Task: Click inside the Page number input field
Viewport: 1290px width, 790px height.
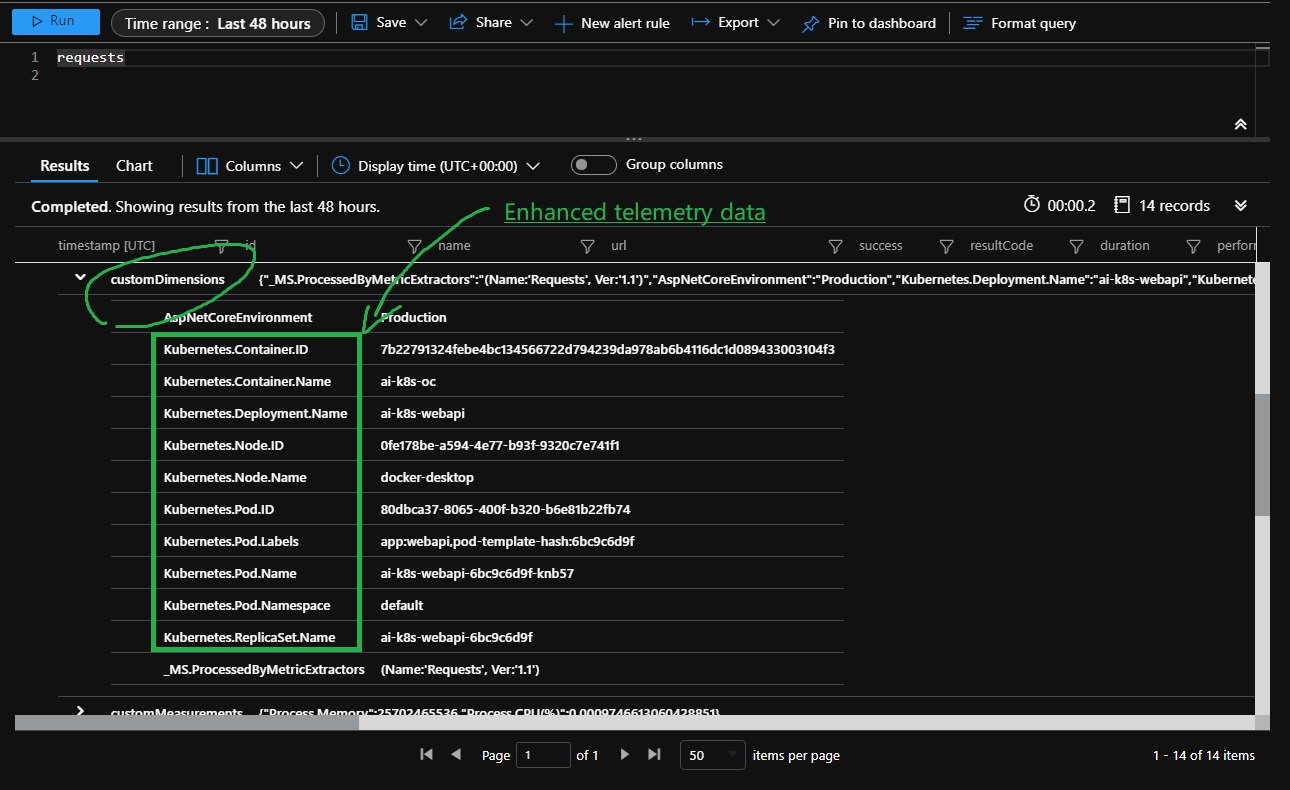Action: point(543,755)
